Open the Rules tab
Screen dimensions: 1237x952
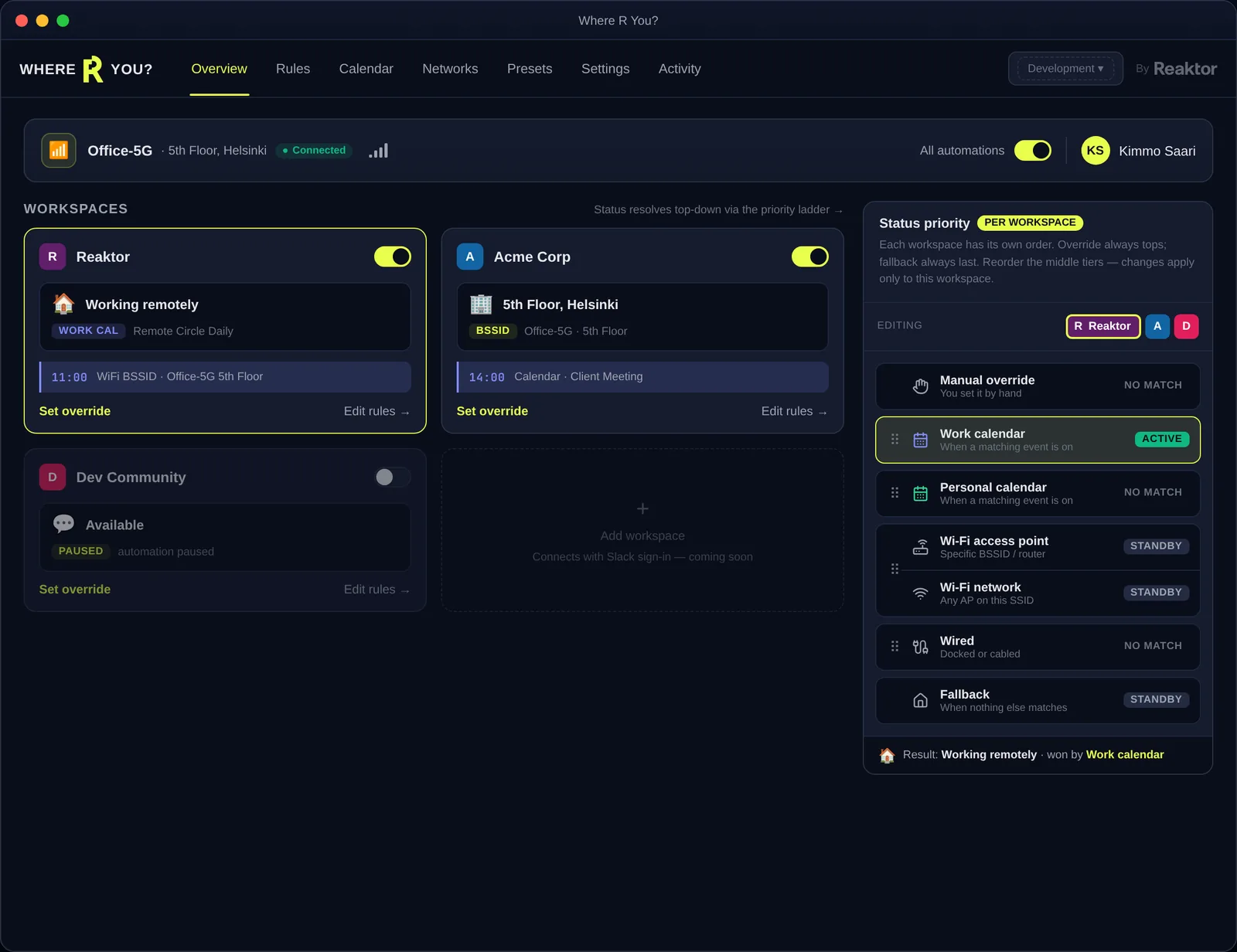(293, 69)
